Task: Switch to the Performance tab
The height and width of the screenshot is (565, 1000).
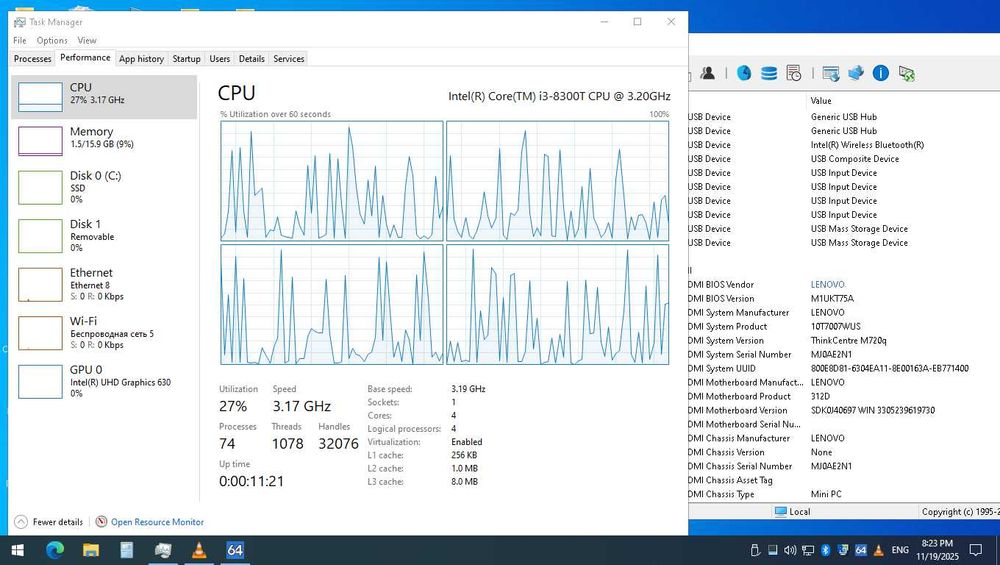Action: click(x=85, y=57)
